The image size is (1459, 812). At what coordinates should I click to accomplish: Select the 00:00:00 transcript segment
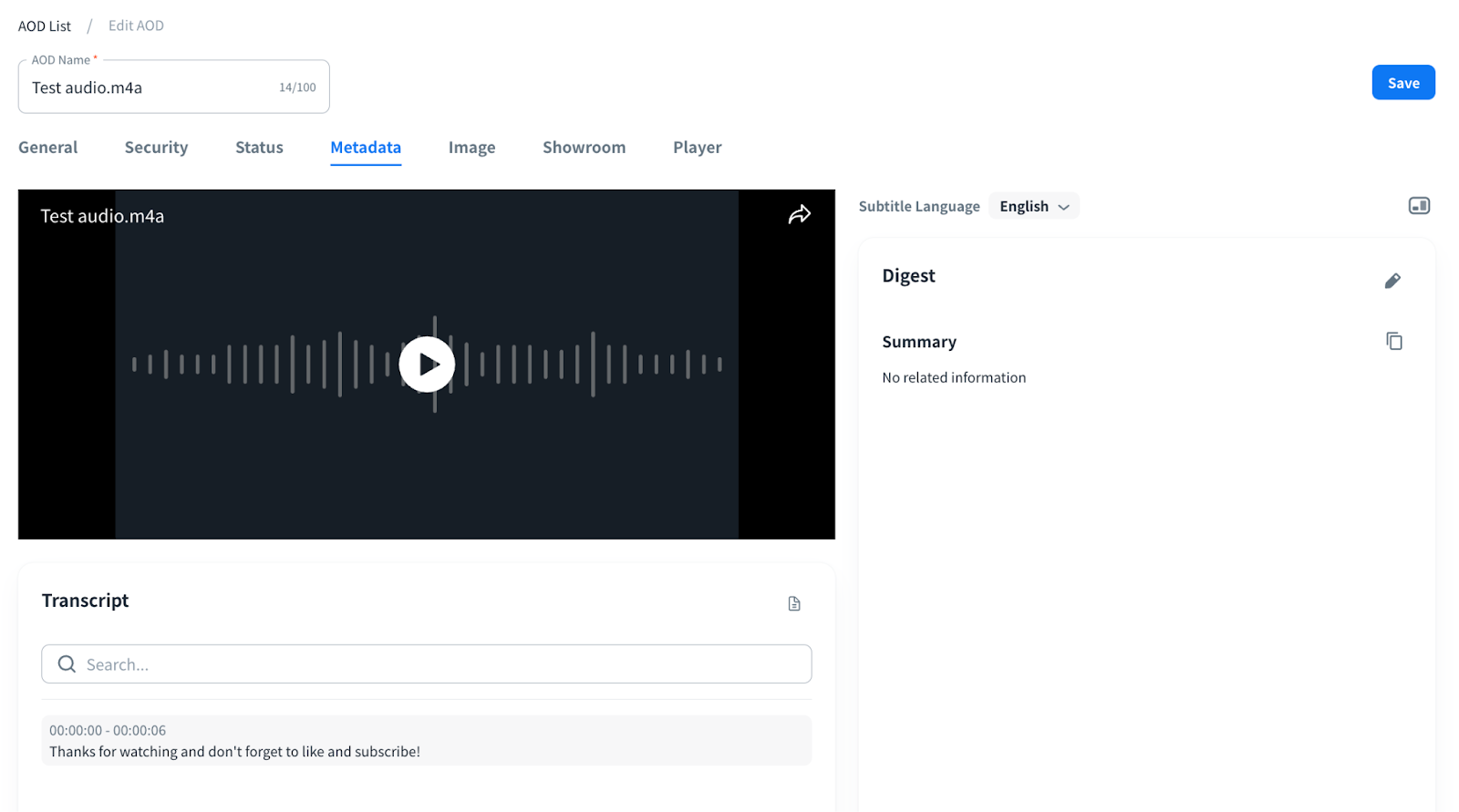pos(426,741)
